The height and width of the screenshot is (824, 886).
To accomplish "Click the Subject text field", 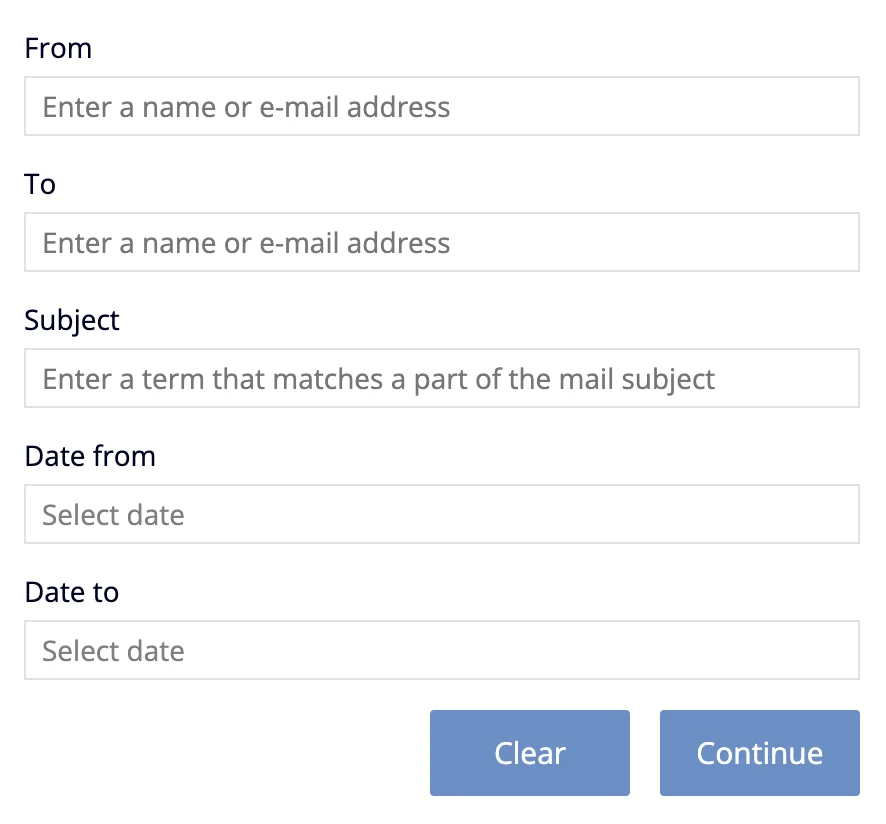I will click(441, 378).
